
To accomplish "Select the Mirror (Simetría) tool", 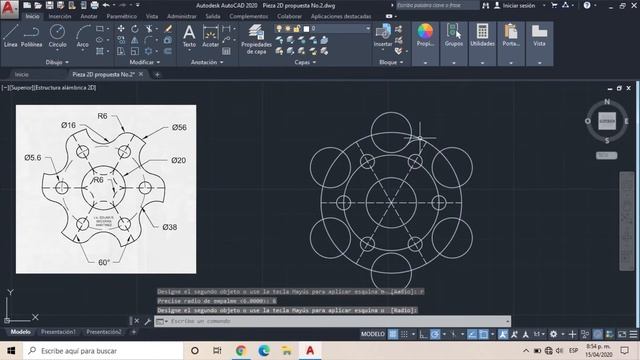I will [x=135, y=40].
